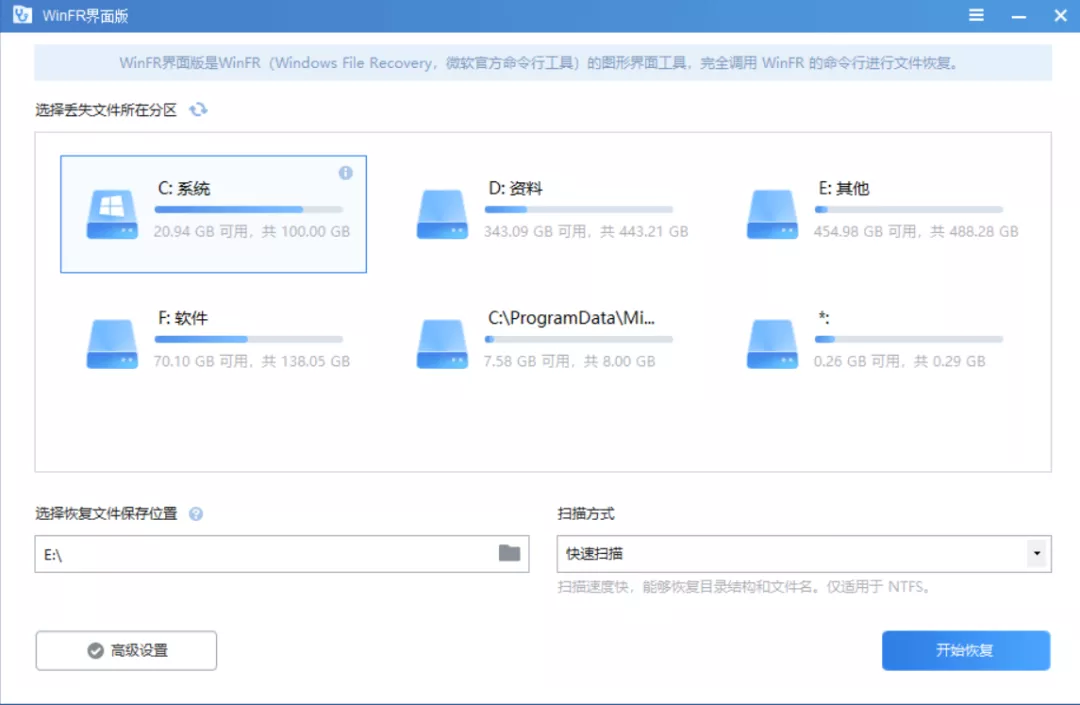Click E: 其他 usage bar
This screenshot has height=705, width=1080.
tap(908, 209)
